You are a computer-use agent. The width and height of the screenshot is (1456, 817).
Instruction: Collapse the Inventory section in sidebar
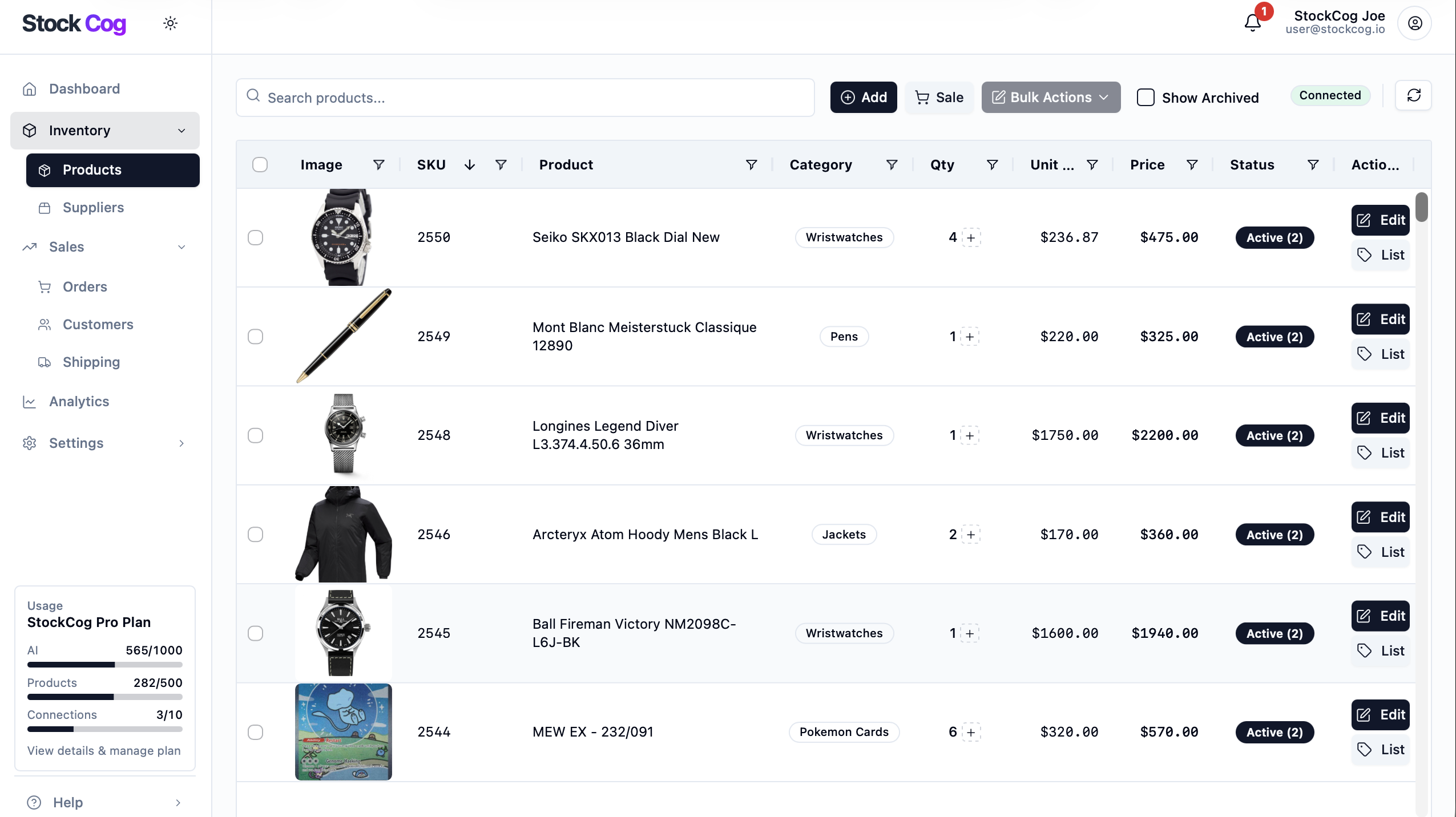tap(181, 131)
